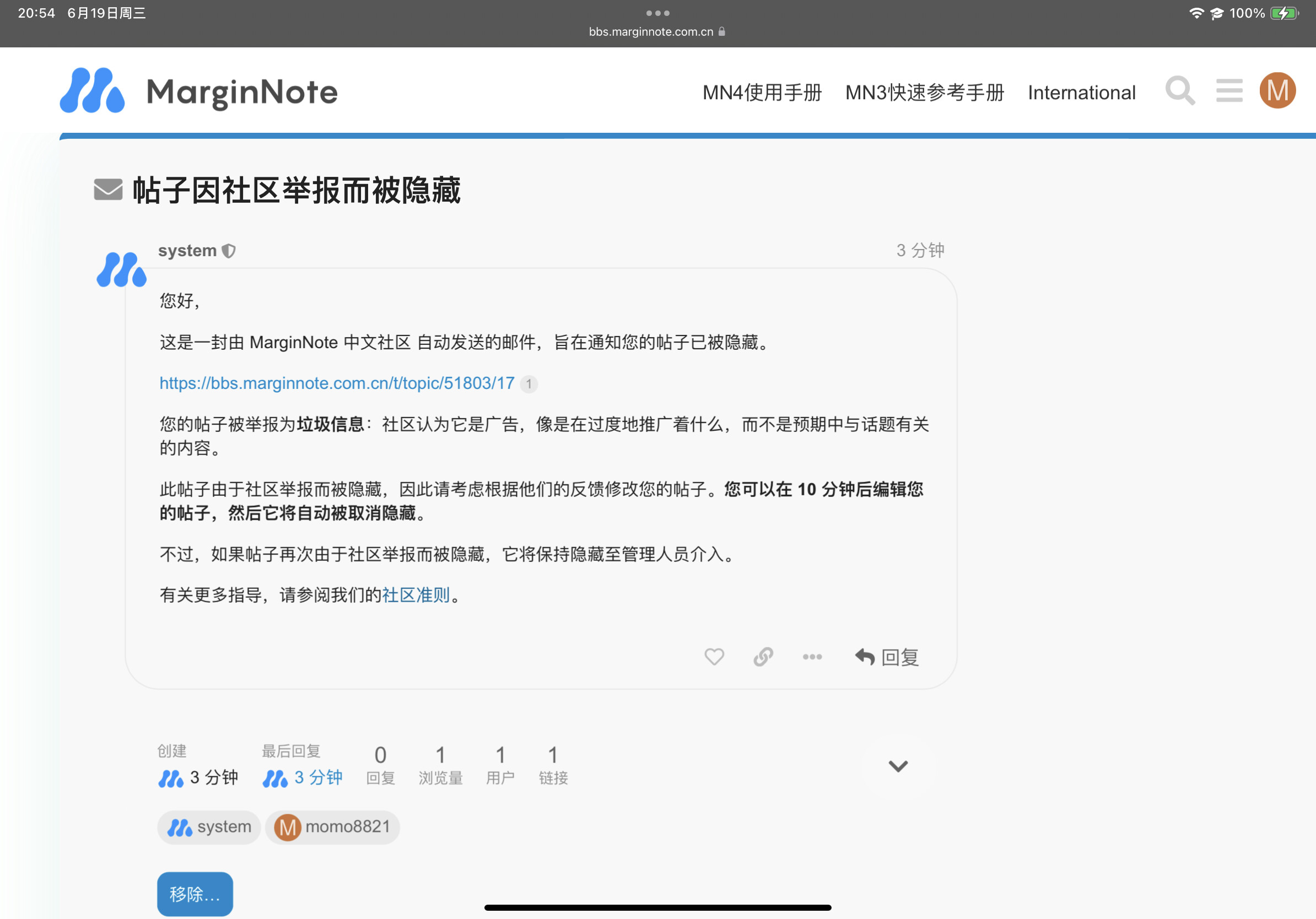Click the link click count badge 1
1316x919 pixels.
528,384
